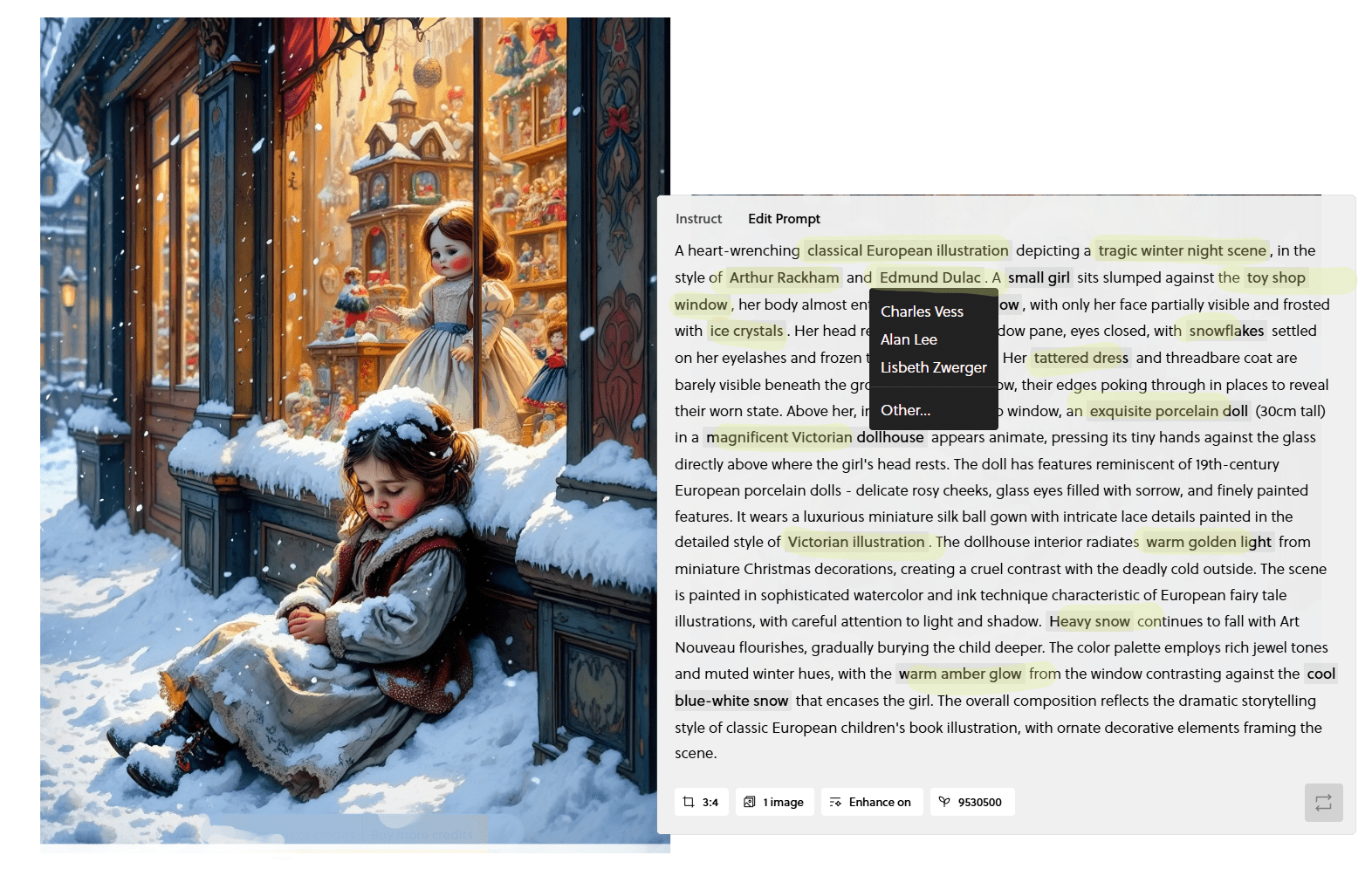Click the 'magnificent Victorian dollhouse' keyword

(x=815, y=437)
